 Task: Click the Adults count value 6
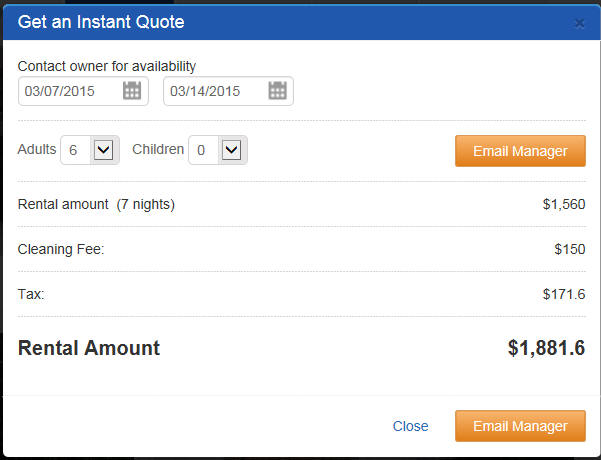pyautogui.click(x=73, y=150)
